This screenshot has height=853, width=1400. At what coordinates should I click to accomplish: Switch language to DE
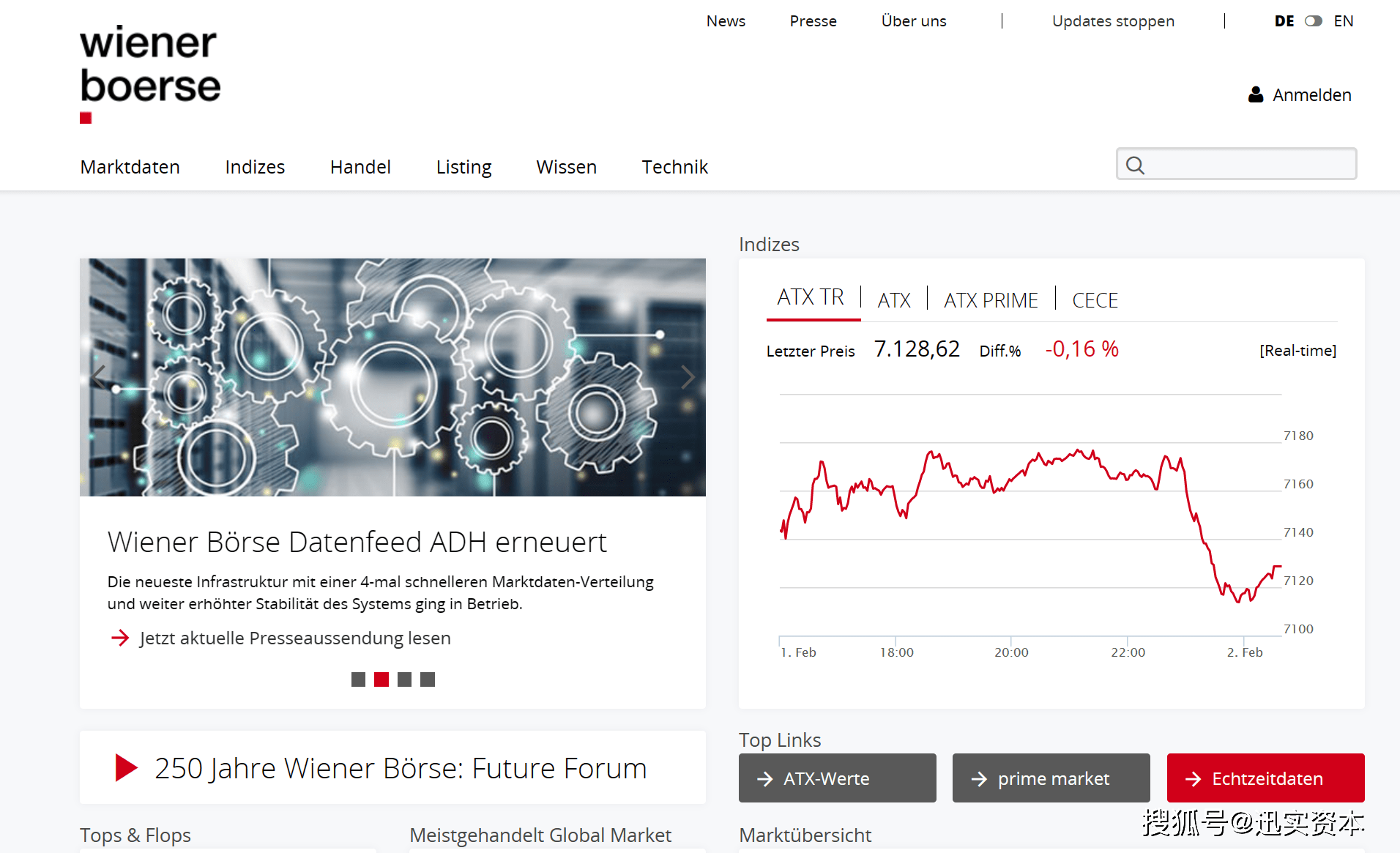(x=1284, y=21)
